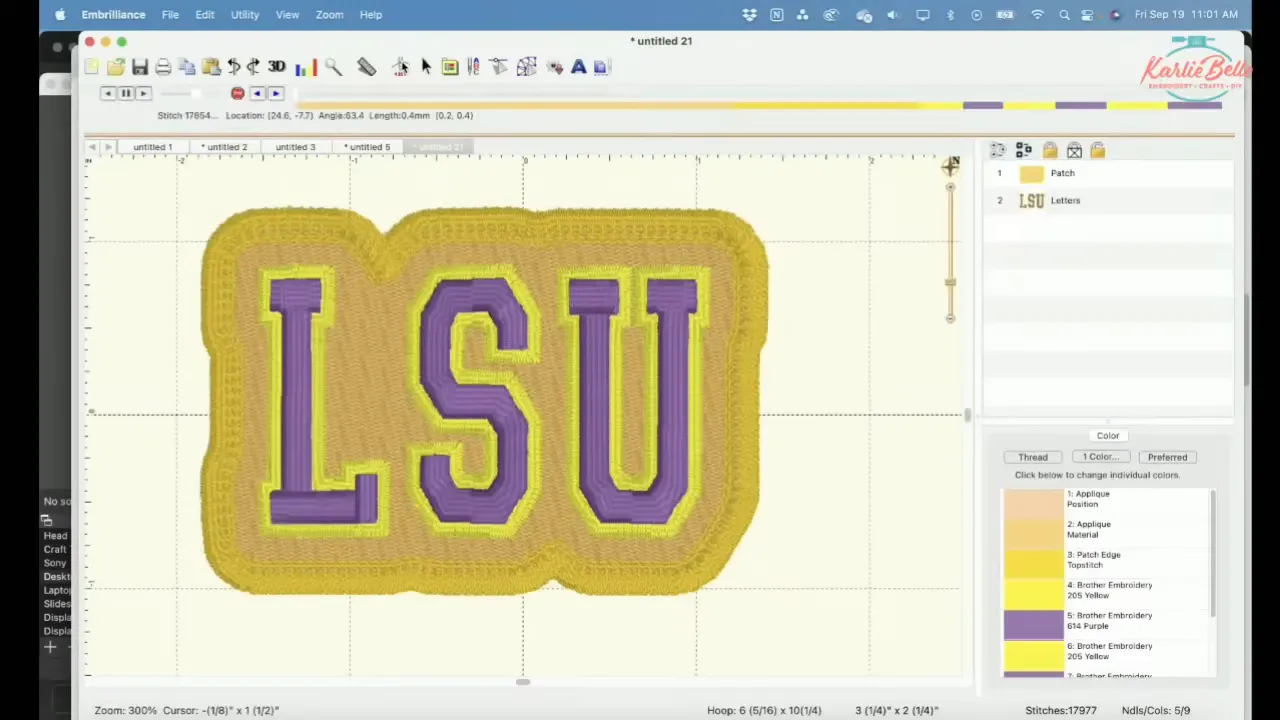Viewport: 1280px width, 720px height.
Task: Save the design with the floppy disk icon
Action: click(x=140, y=67)
